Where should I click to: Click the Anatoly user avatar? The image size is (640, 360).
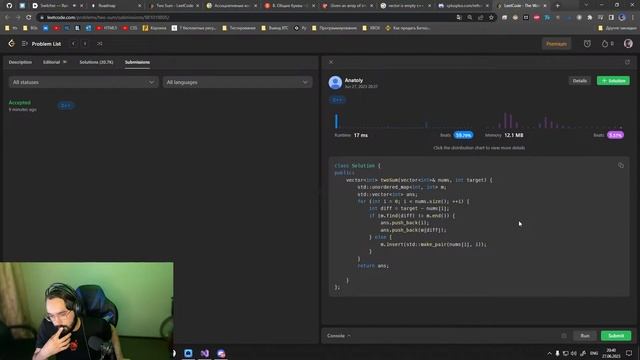pos(335,82)
